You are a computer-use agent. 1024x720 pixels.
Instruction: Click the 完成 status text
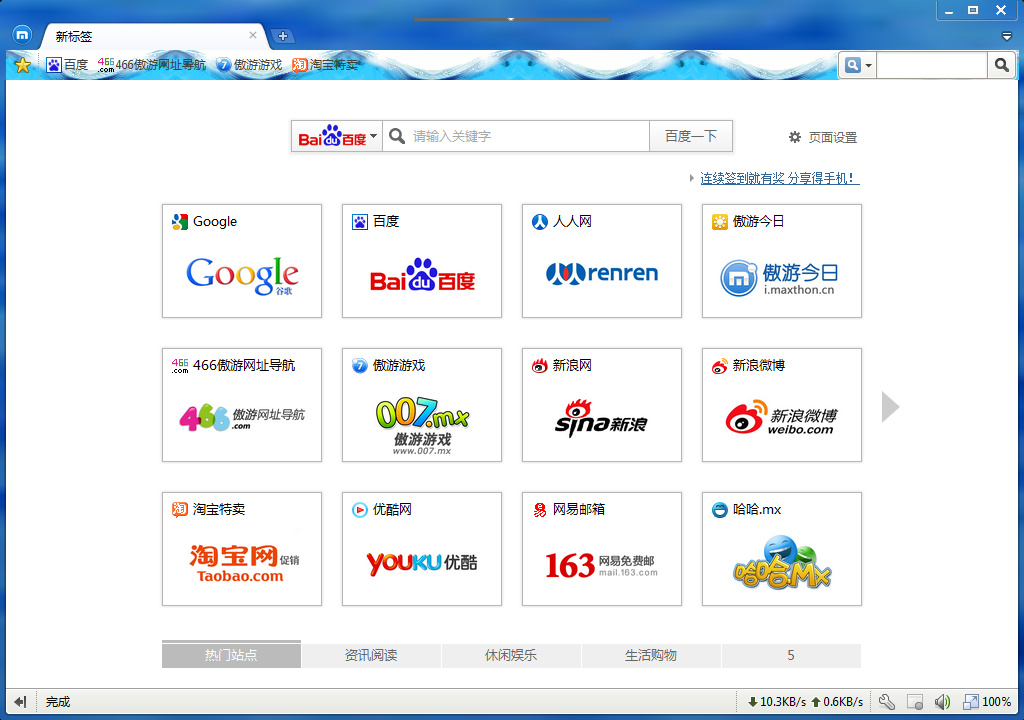pyautogui.click(x=58, y=702)
